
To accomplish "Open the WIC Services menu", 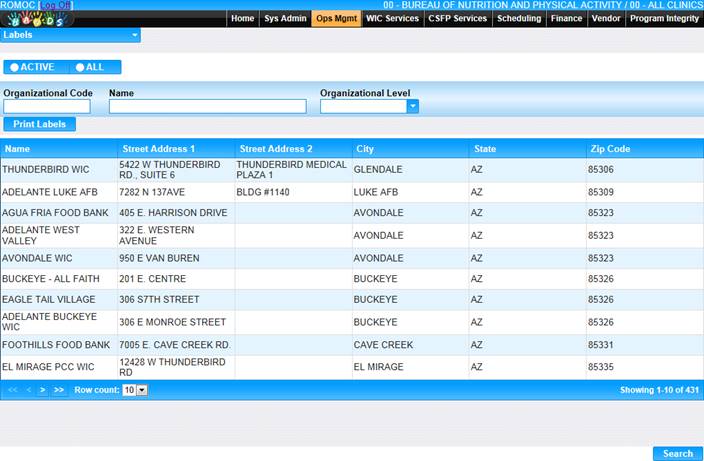I will pyautogui.click(x=392, y=18).
